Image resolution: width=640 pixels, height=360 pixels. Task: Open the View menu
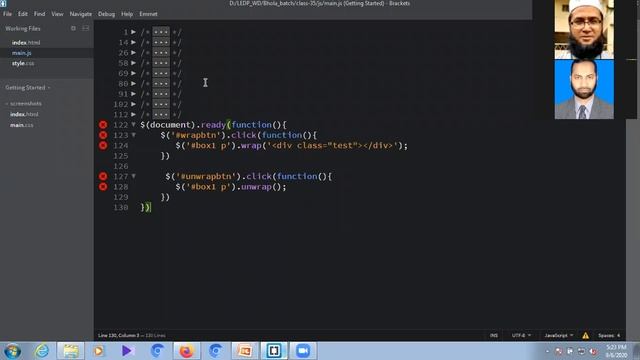pos(57,14)
